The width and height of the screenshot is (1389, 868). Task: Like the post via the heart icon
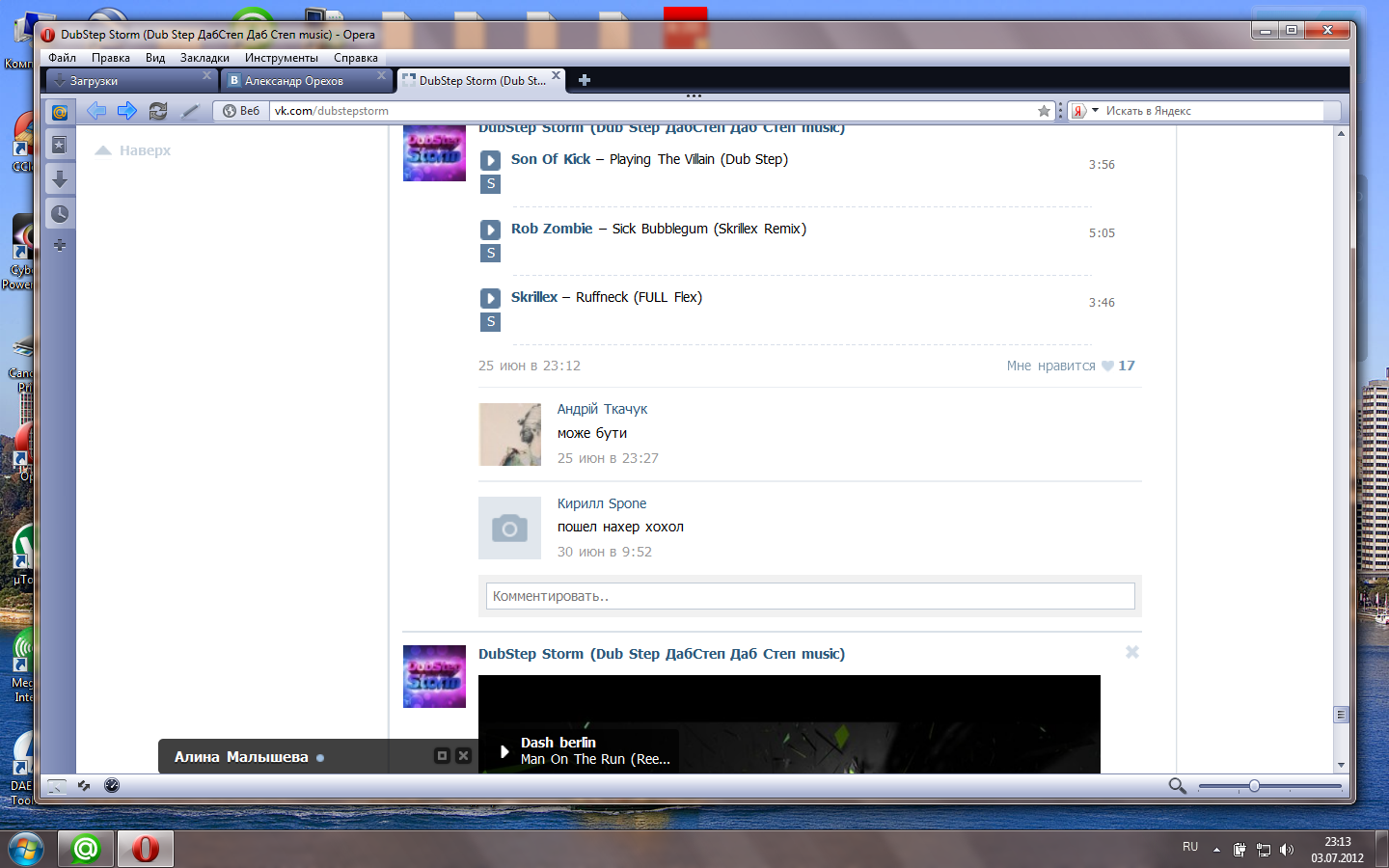[1107, 366]
